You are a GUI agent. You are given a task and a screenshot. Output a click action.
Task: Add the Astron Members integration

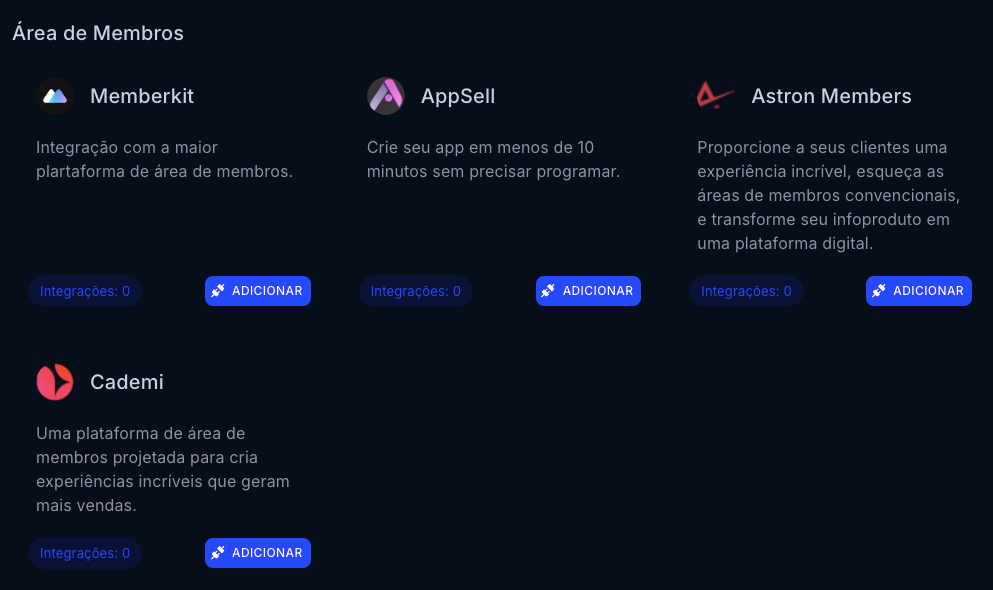(x=919, y=291)
